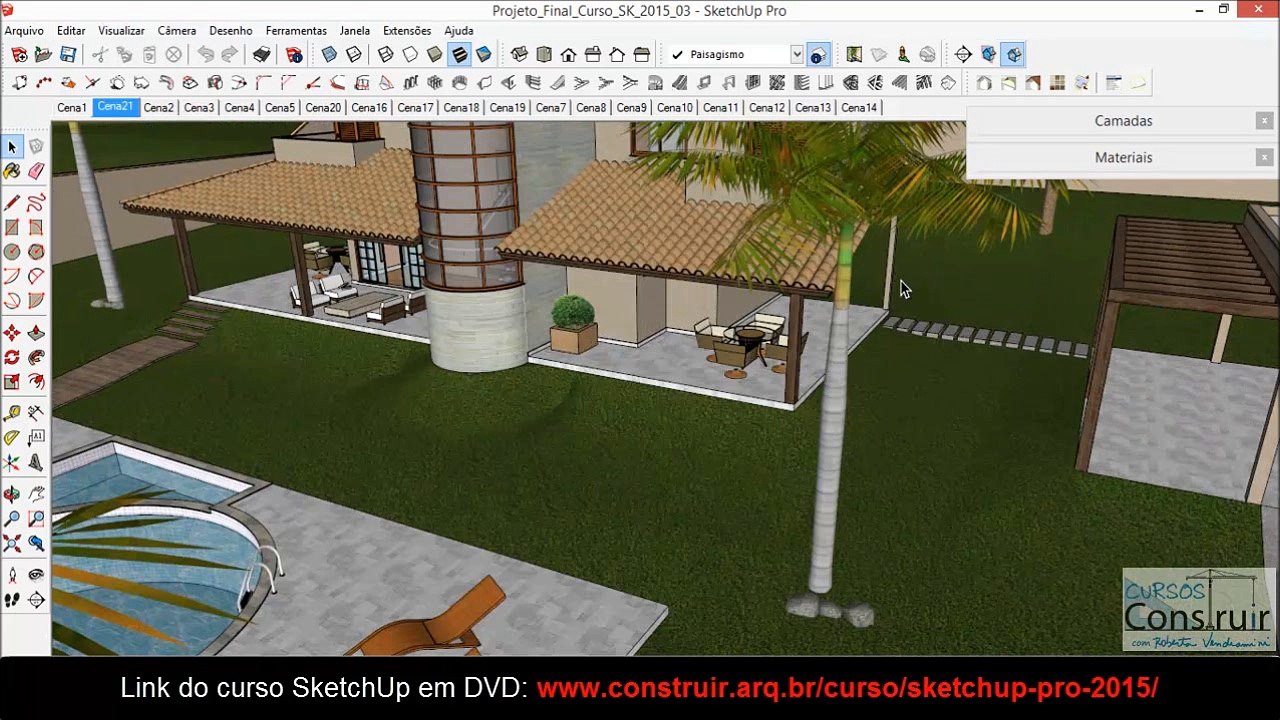
Task: Open the Extensões menu
Action: [x=407, y=31]
